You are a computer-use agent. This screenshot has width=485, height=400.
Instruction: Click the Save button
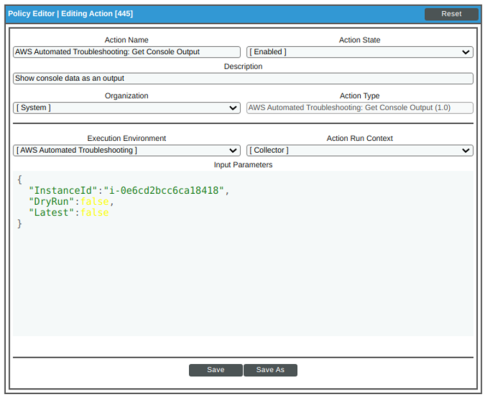tap(216, 370)
